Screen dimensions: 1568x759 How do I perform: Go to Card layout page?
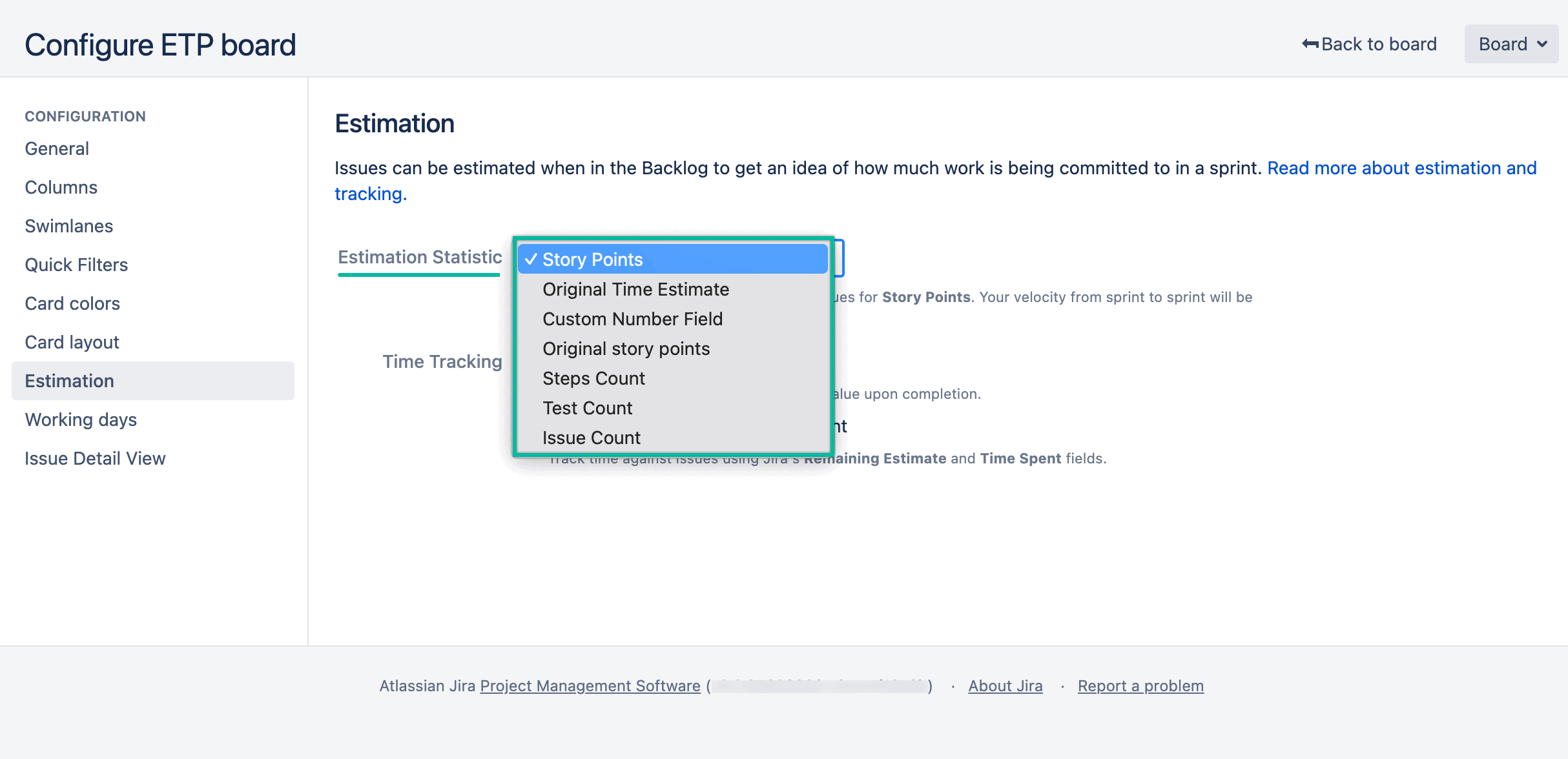72,342
